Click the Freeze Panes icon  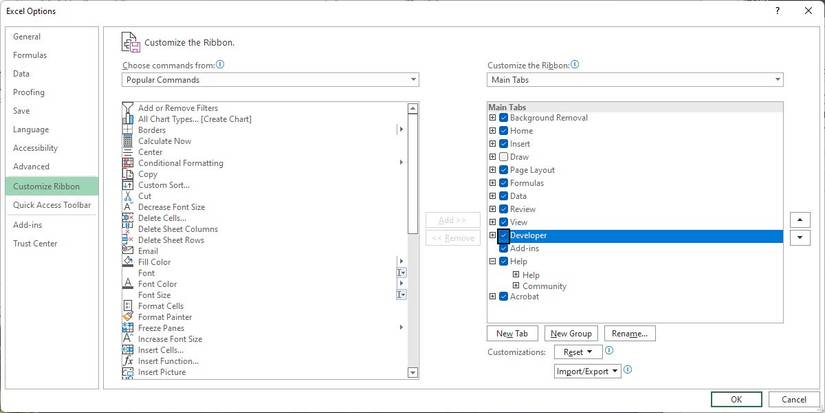(128, 328)
